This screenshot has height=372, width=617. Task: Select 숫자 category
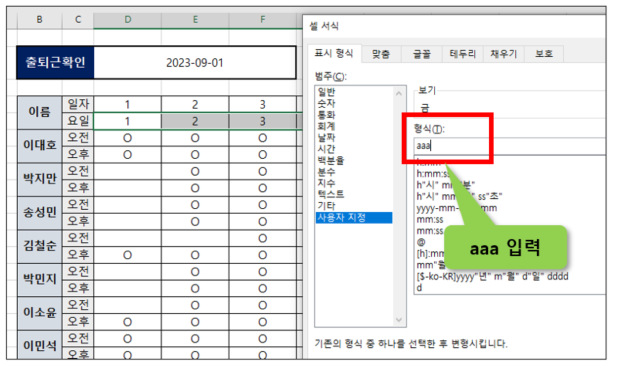[x=326, y=103]
